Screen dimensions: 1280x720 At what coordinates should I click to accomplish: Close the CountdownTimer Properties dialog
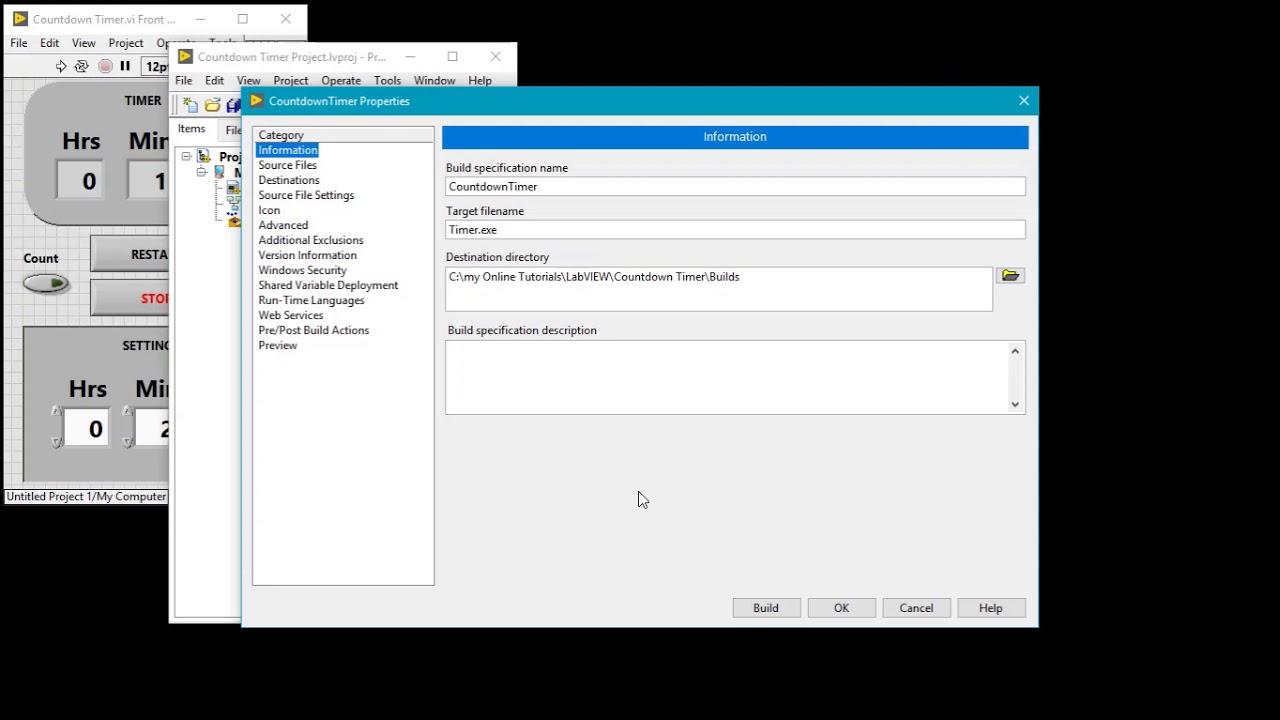[1024, 101]
